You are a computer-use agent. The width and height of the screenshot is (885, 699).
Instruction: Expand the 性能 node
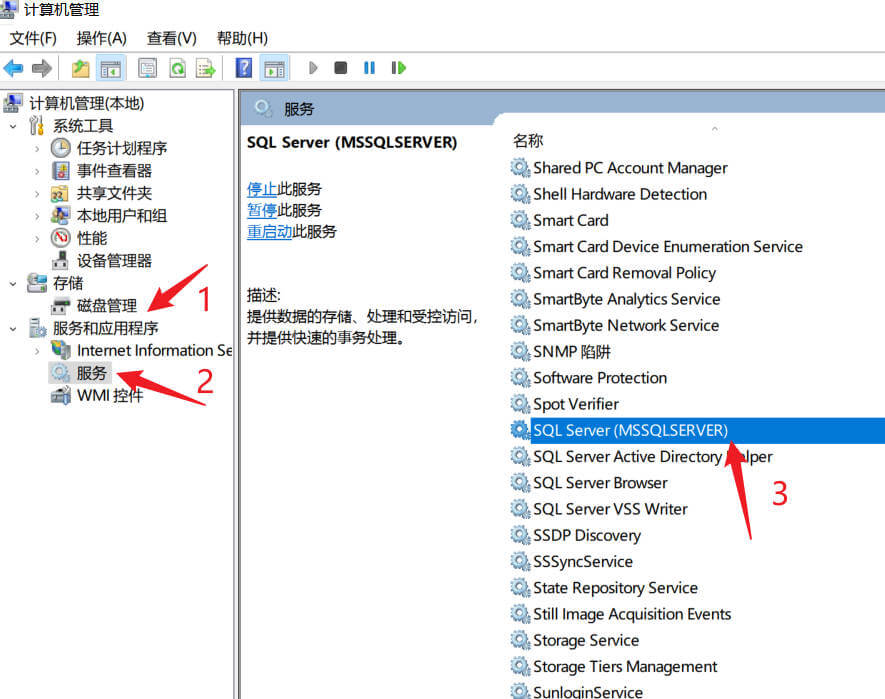point(37,239)
